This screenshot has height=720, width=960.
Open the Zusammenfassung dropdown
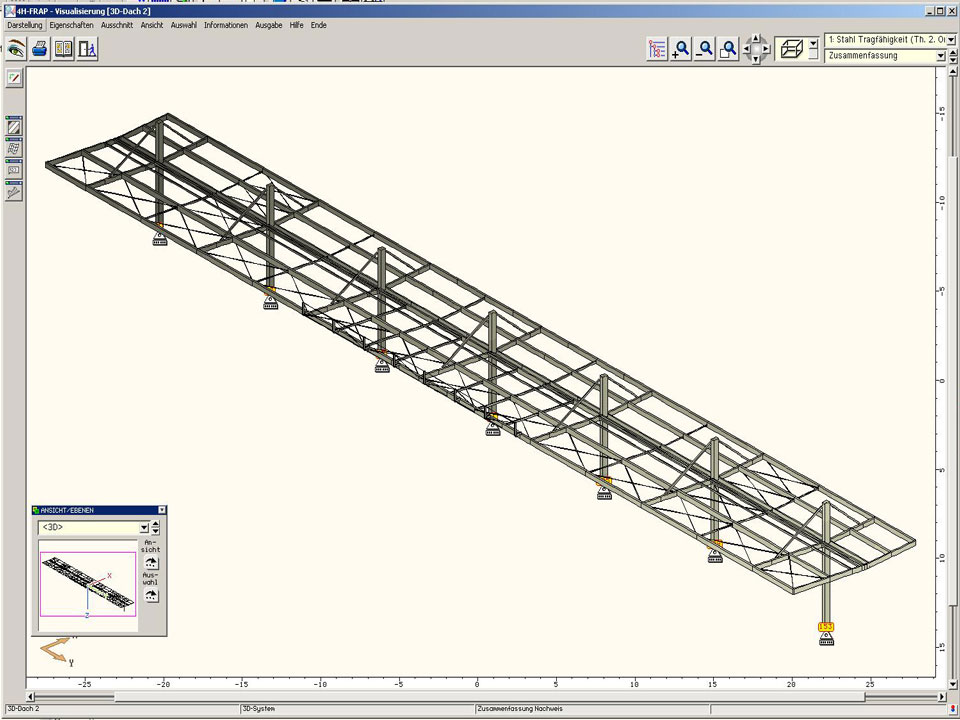click(x=939, y=56)
